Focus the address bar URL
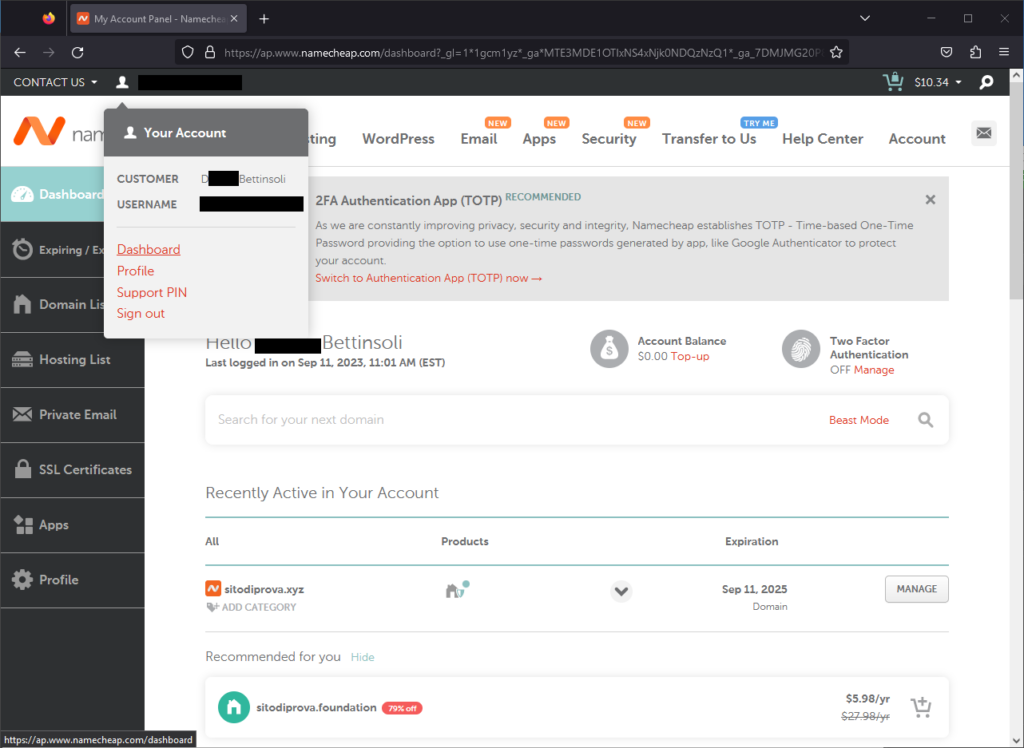Image resolution: width=1024 pixels, height=748 pixels. coord(523,53)
